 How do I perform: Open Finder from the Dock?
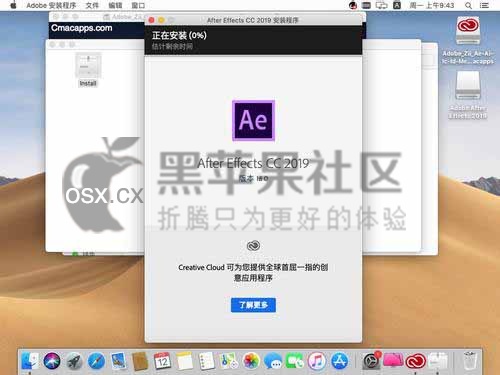coord(30,361)
